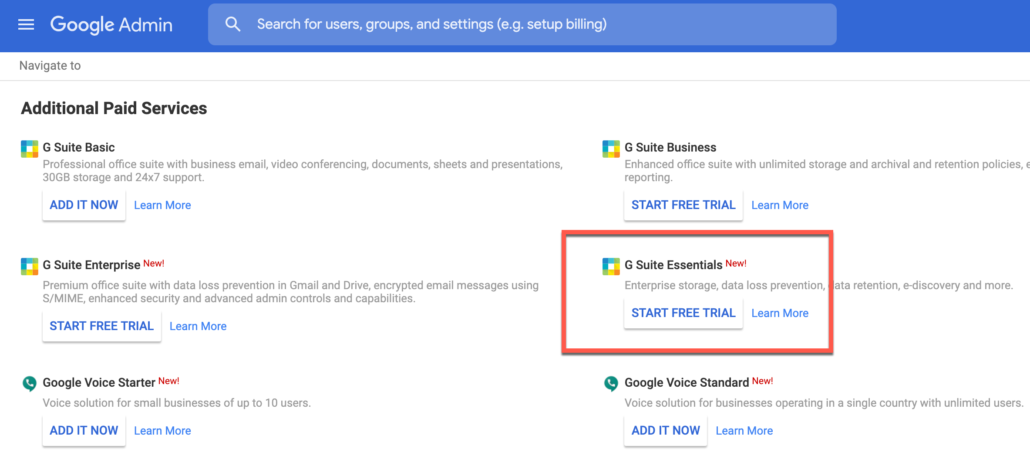Click the Google Voice Standard icon
Image resolution: width=1030 pixels, height=459 pixels.
[x=611, y=384]
